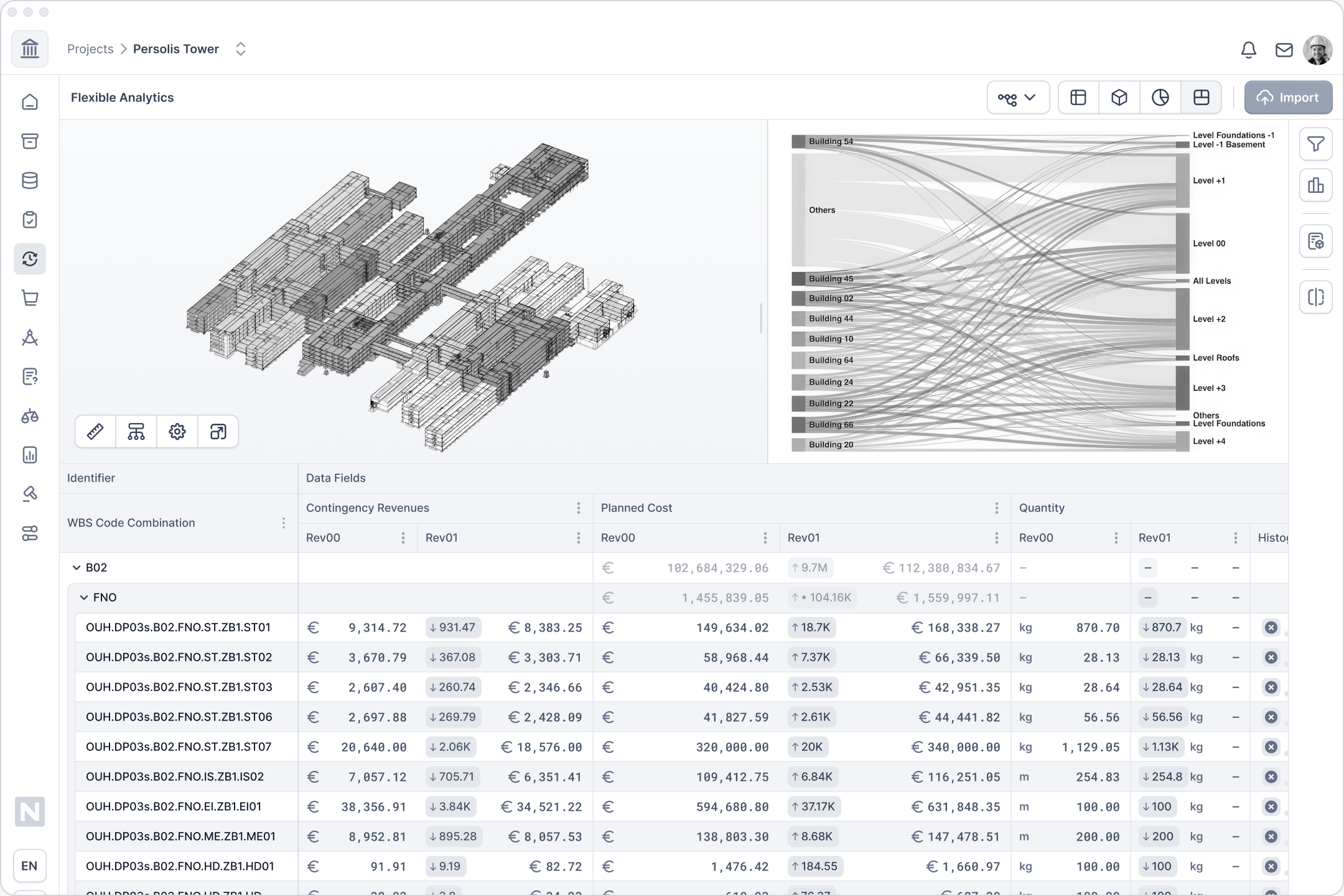1344x896 pixels.
Task: Open the organization bank icon
Action: (30, 49)
